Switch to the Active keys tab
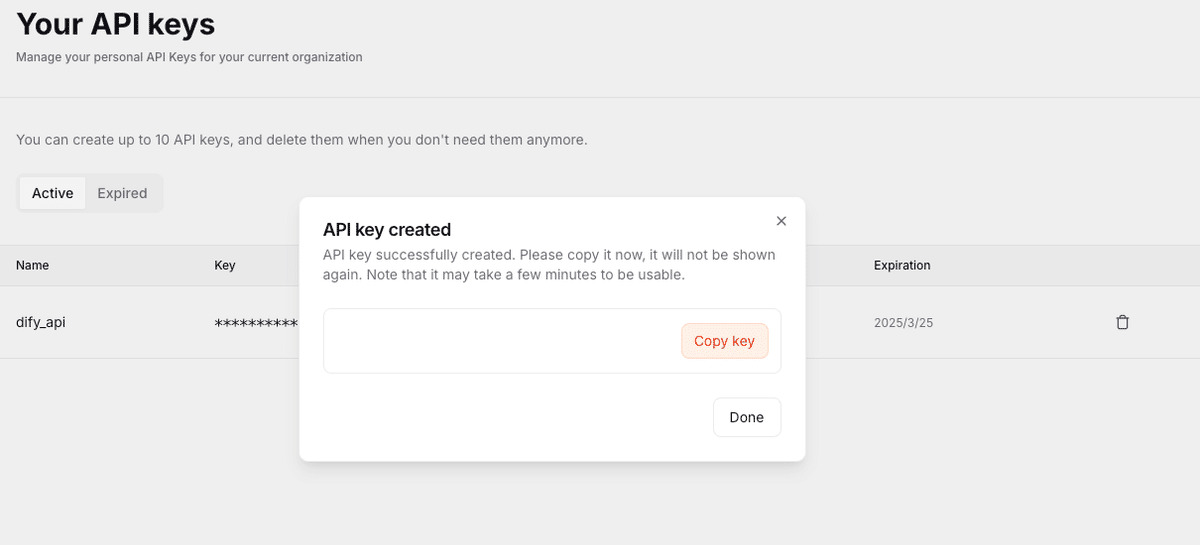 tap(52, 193)
